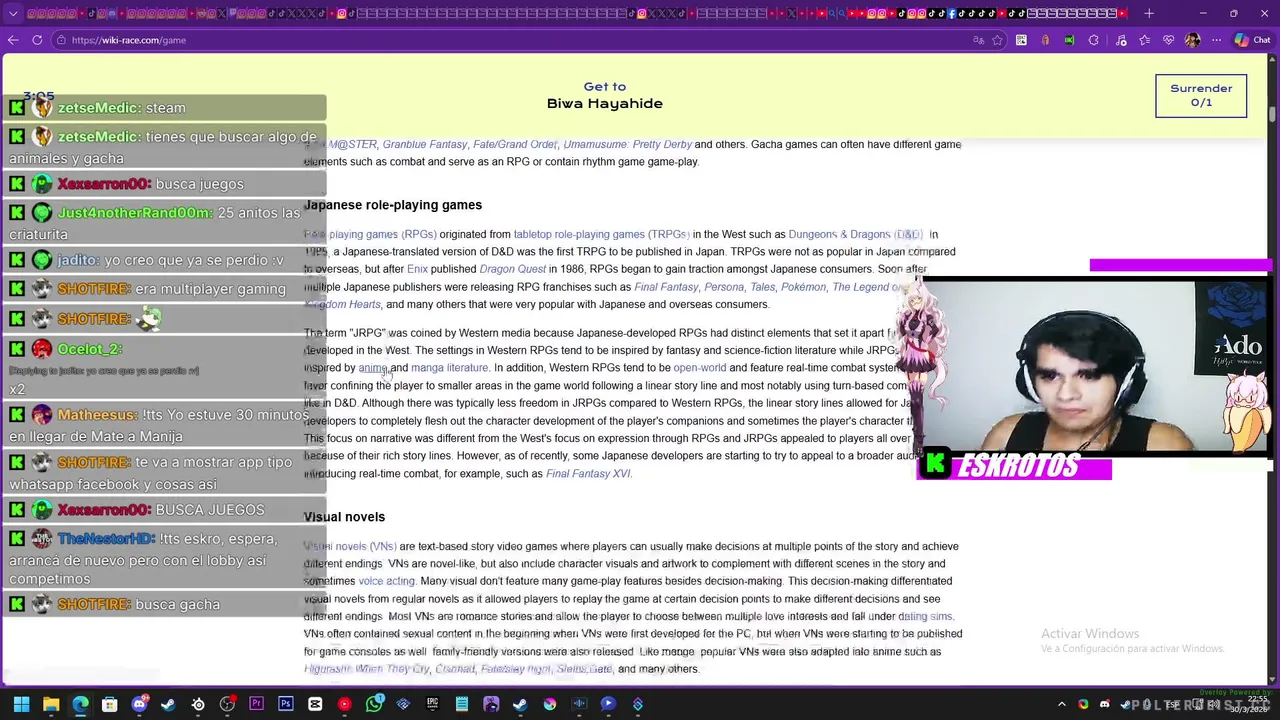The height and width of the screenshot is (720, 1280).
Task: Follow the Final Fantasy XVI link
Action: [x=588, y=474]
